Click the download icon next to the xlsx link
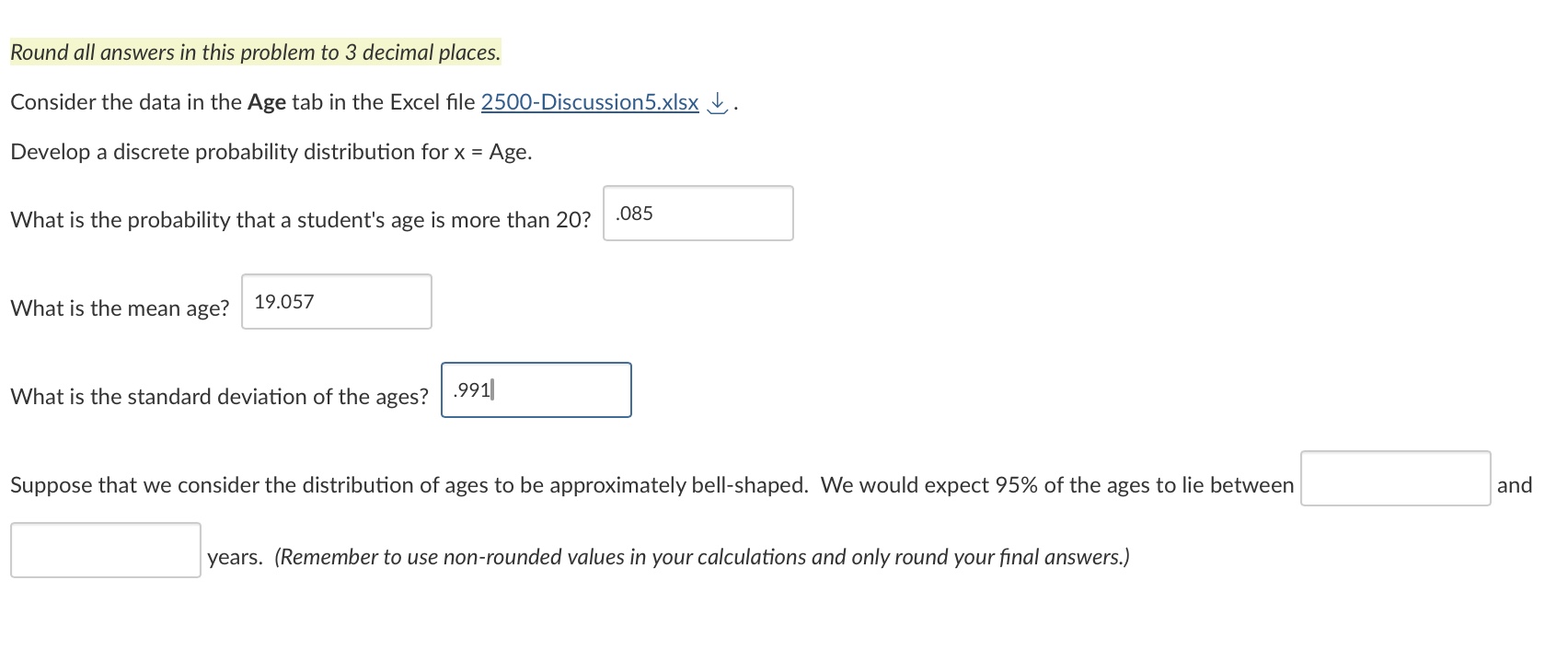This screenshot has height=650, width=1568. [x=717, y=102]
